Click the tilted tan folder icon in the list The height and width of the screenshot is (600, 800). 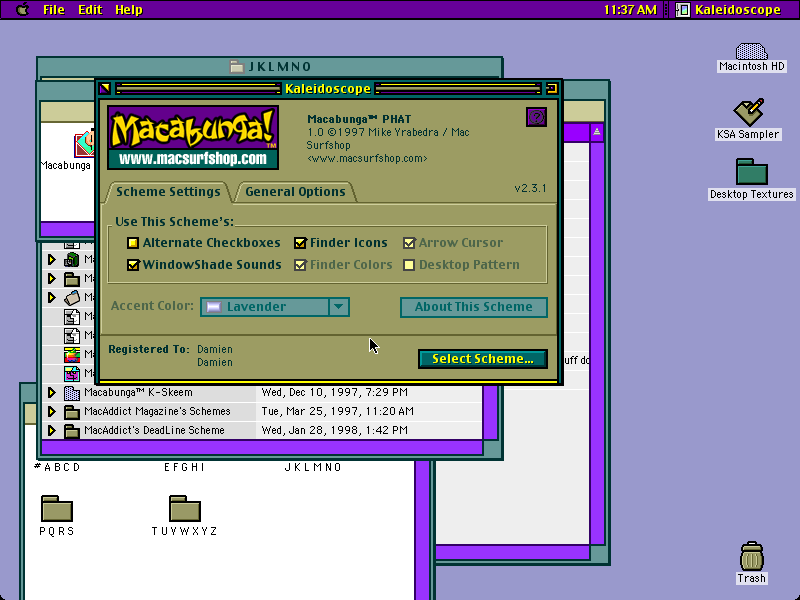(72, 297)
